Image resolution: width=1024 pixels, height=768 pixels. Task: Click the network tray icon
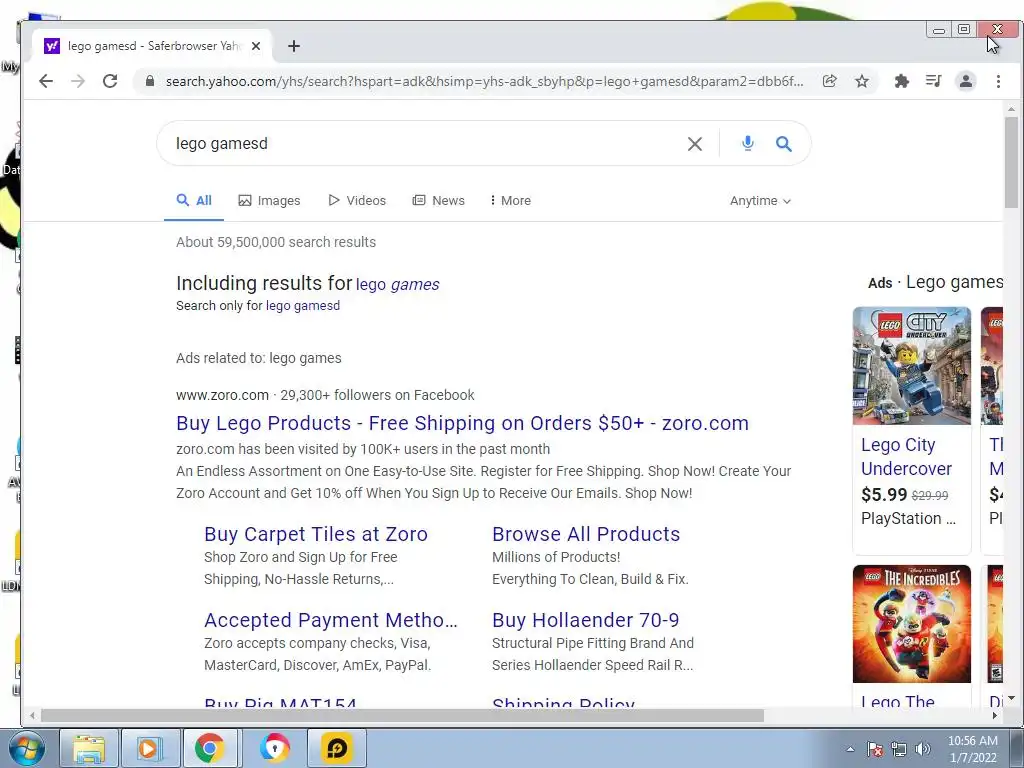[899, 749]
